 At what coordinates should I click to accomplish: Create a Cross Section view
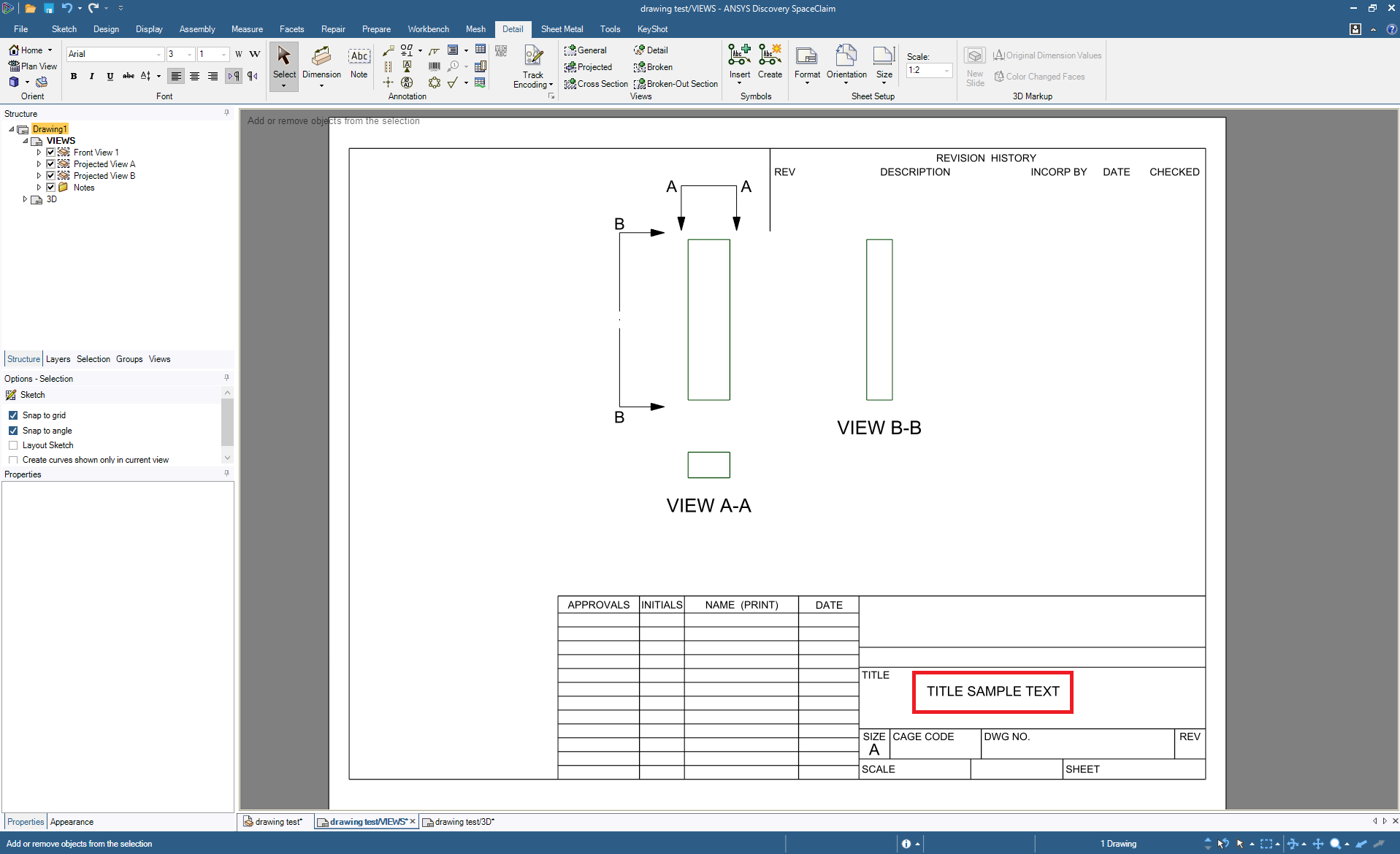(x=596, y=84)
